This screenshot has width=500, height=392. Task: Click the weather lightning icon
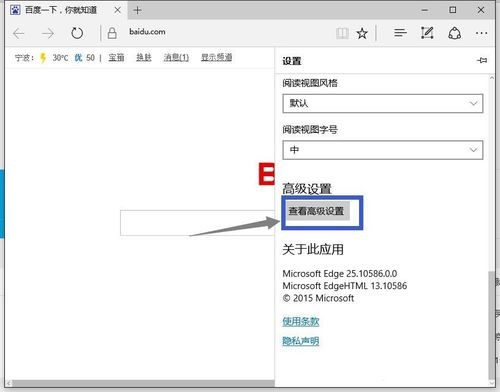pyautogui.click(x=43, y=58)
